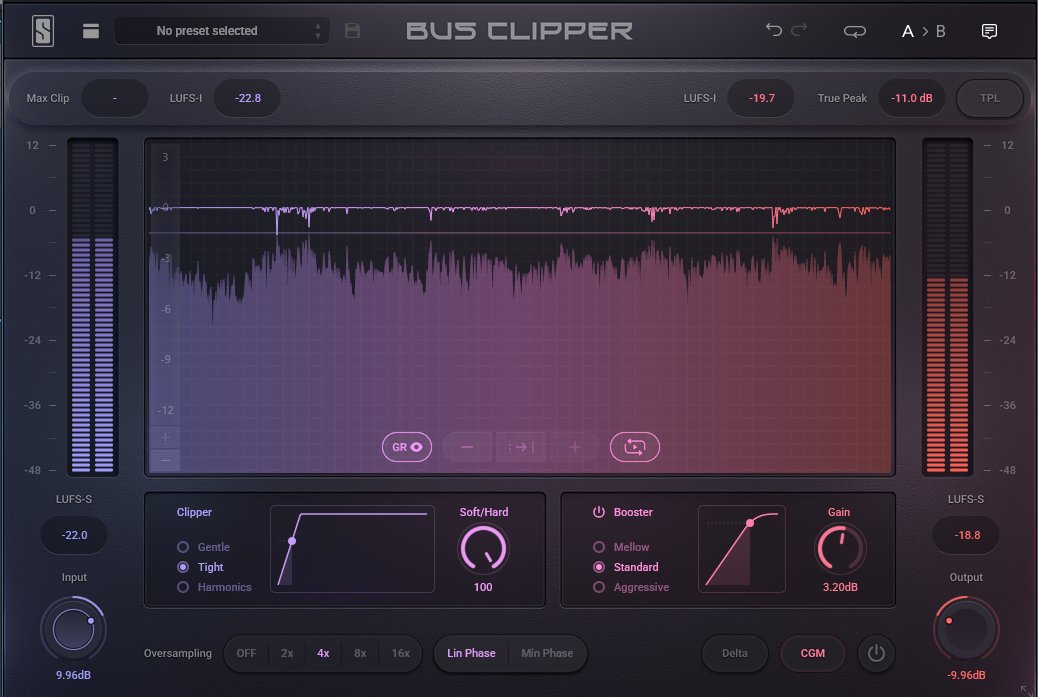1038x697 pixels.
Task: Open the preset browser panel icon
Action: pyautogui.click(x=91, y=31)
